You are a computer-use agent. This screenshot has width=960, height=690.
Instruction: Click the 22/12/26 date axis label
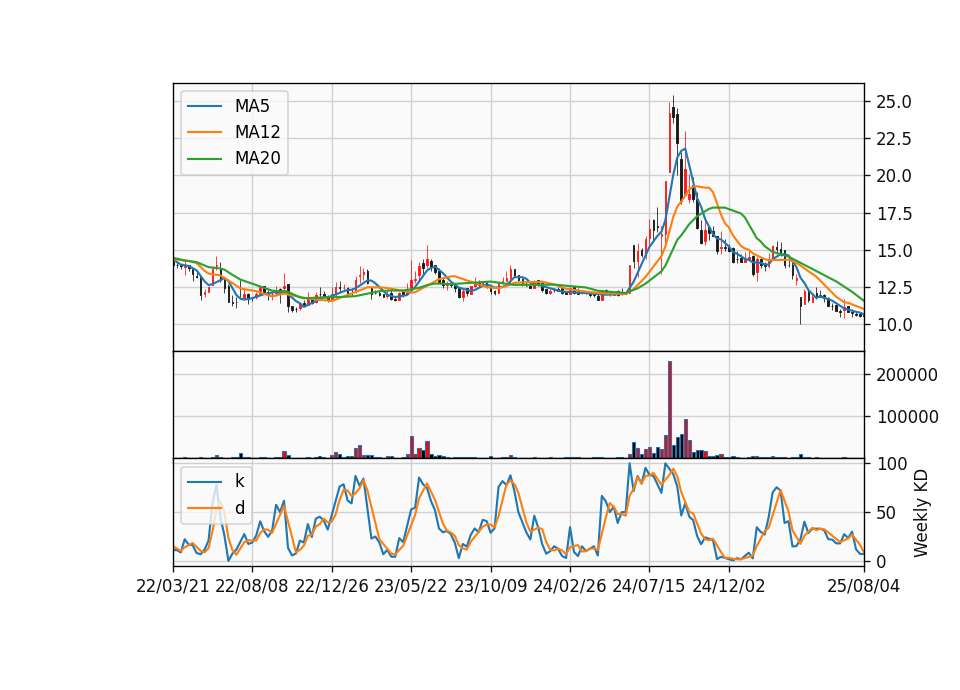pos(332,586)
